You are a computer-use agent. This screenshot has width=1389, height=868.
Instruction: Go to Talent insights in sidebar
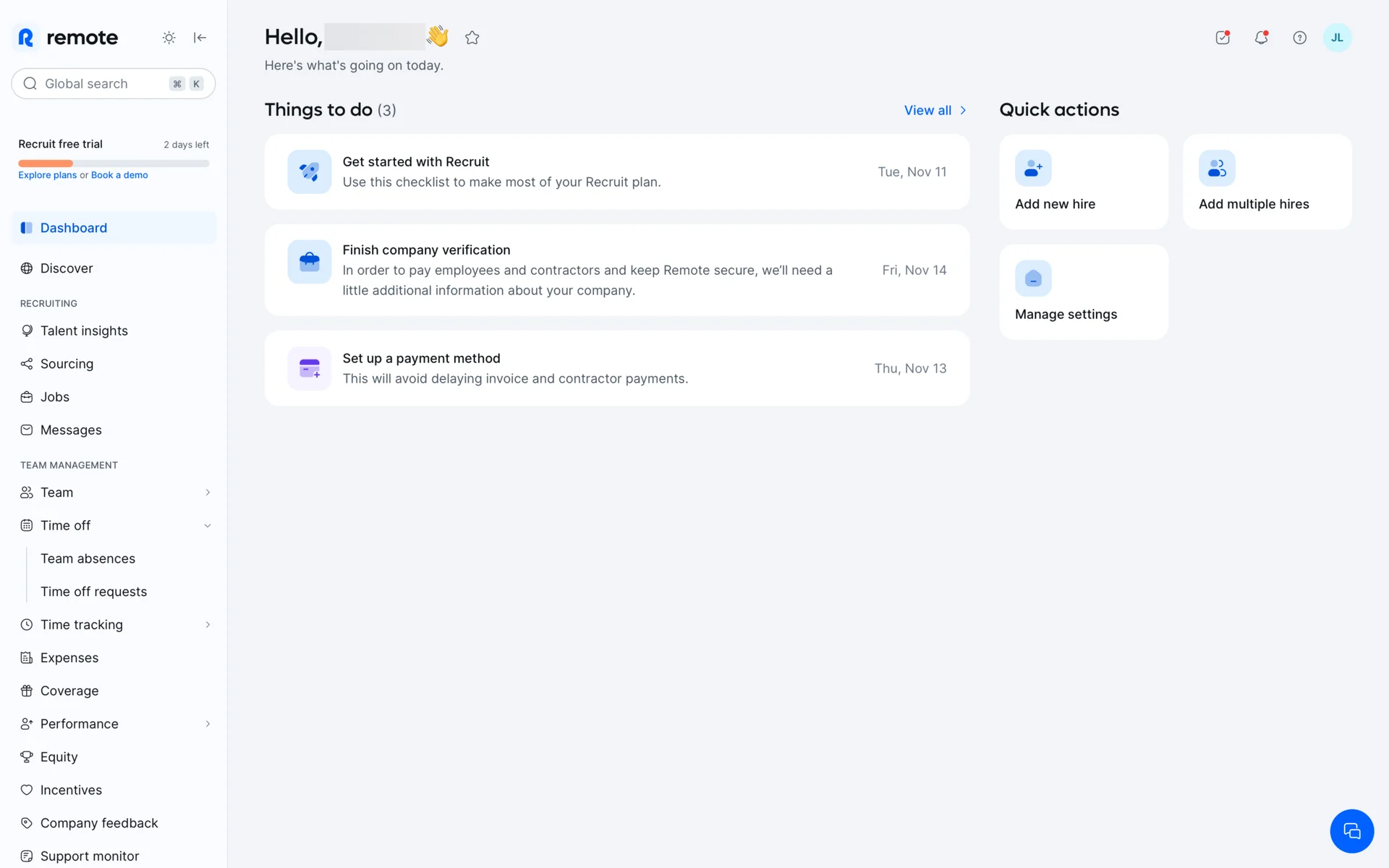click(84, 331)
